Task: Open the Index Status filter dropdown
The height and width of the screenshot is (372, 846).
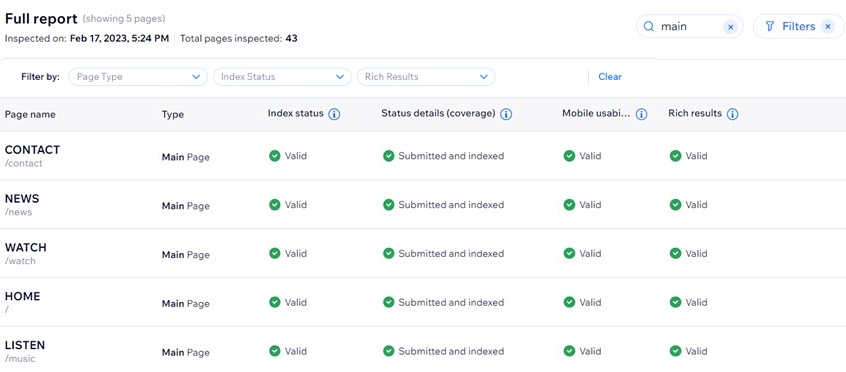Action: pos(282,77)
